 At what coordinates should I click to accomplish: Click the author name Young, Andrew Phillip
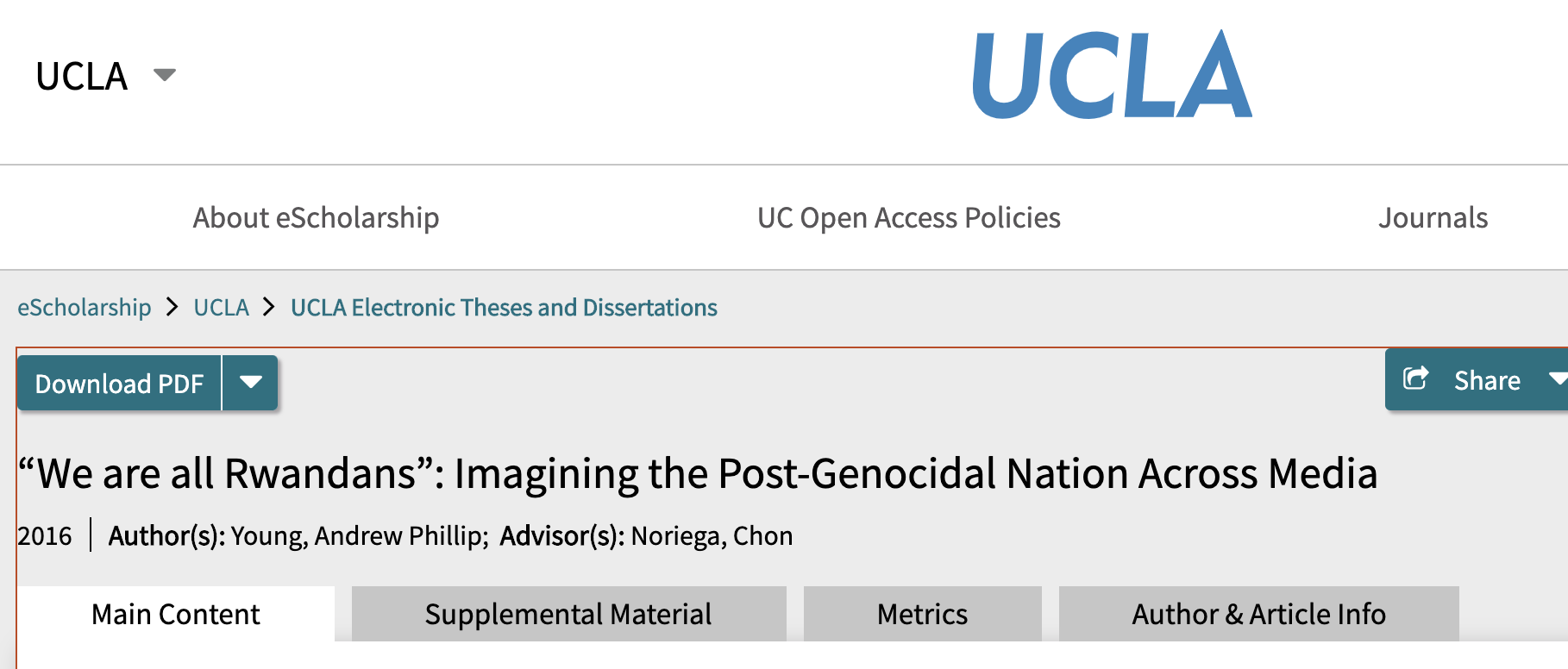coord(357,536)
